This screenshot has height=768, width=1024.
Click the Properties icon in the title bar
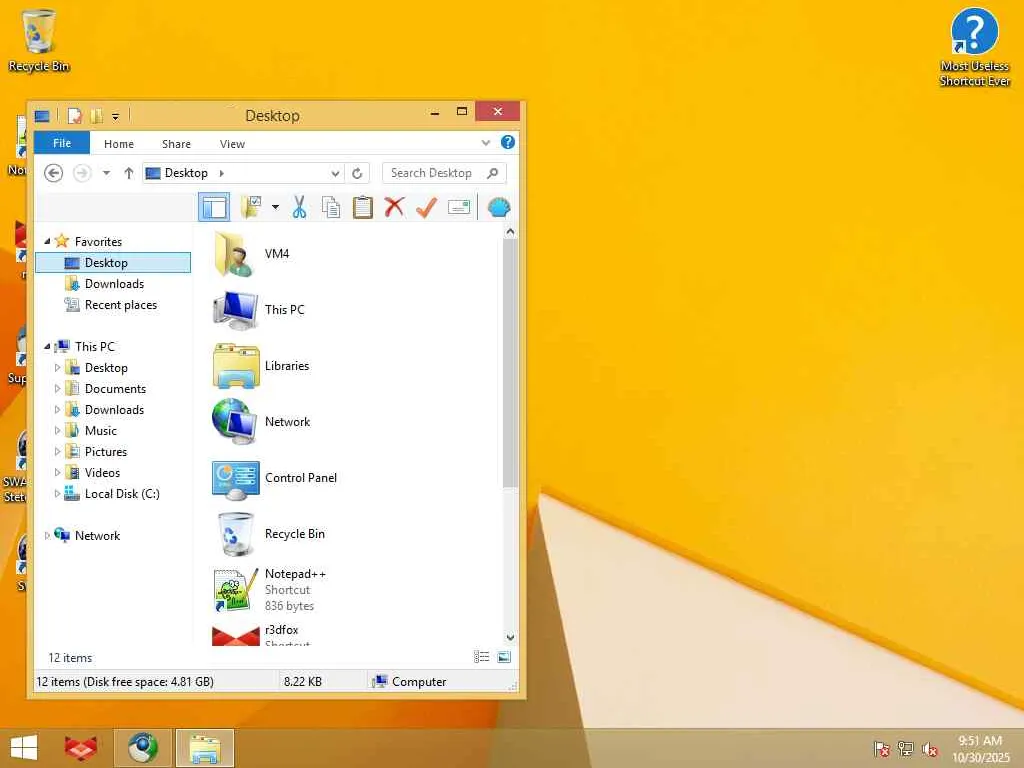coord(75,116)
